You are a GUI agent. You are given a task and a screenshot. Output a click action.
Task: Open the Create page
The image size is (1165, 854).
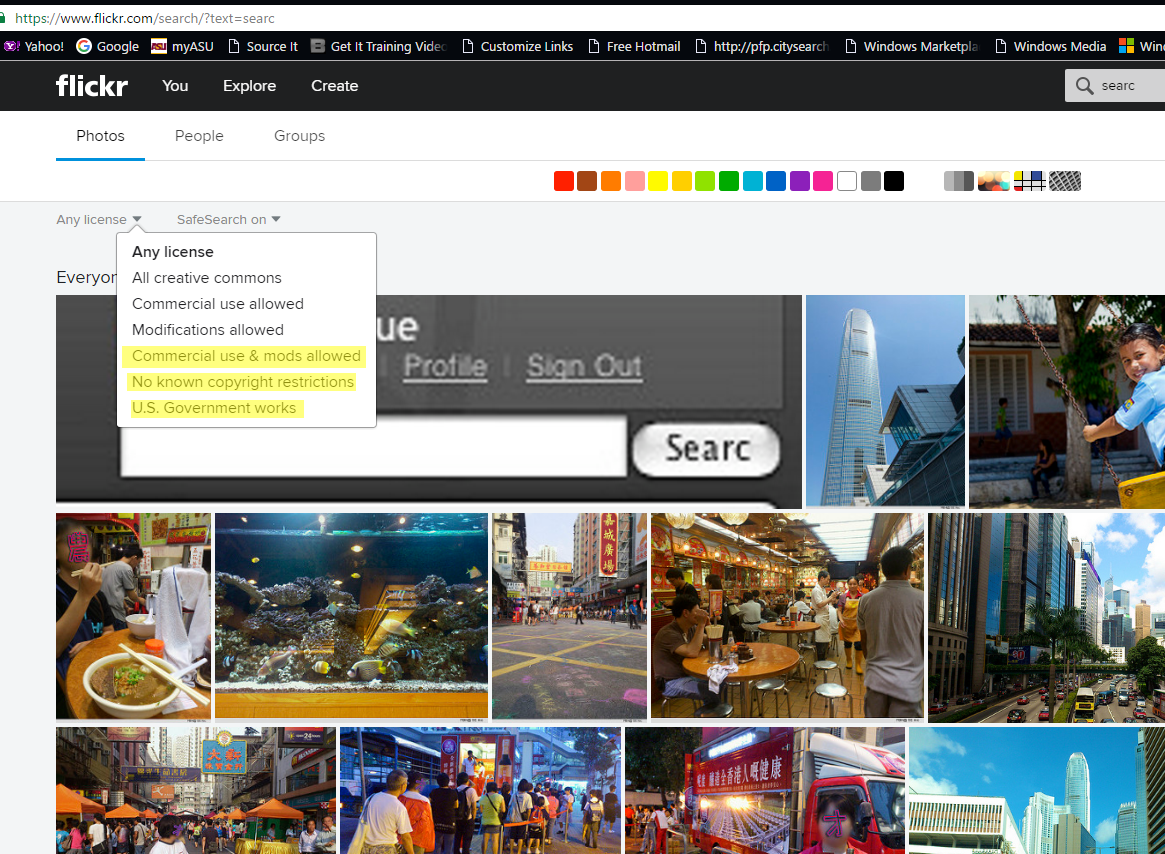(334, 86)
